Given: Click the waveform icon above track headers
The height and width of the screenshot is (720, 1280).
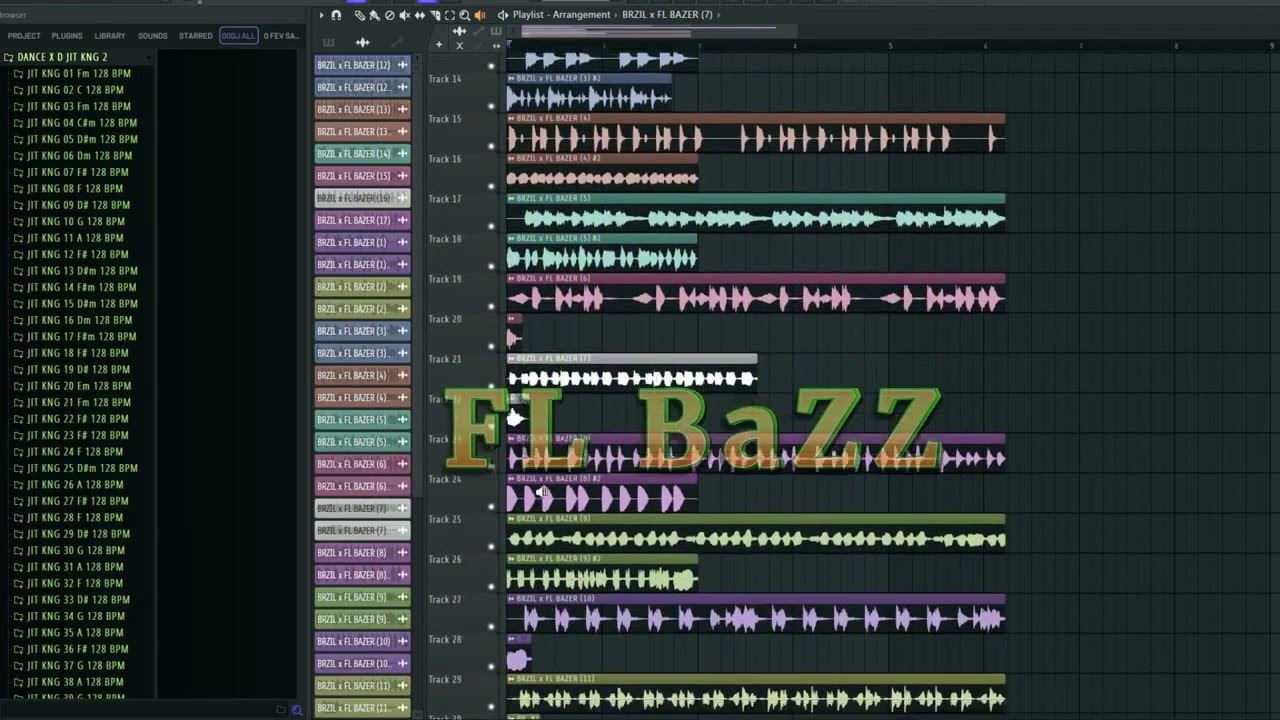Looking at the screenshot, I should coord(459,31).
